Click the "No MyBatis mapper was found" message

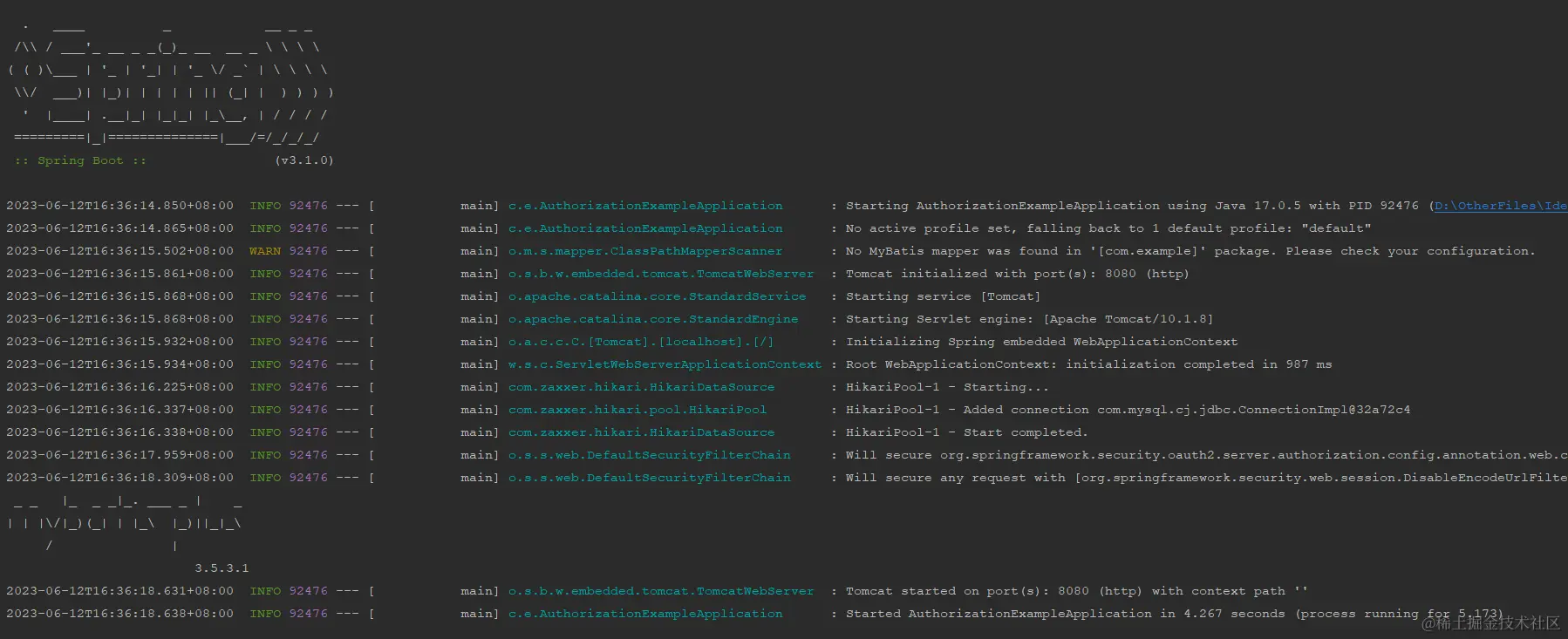point(1190,251)
